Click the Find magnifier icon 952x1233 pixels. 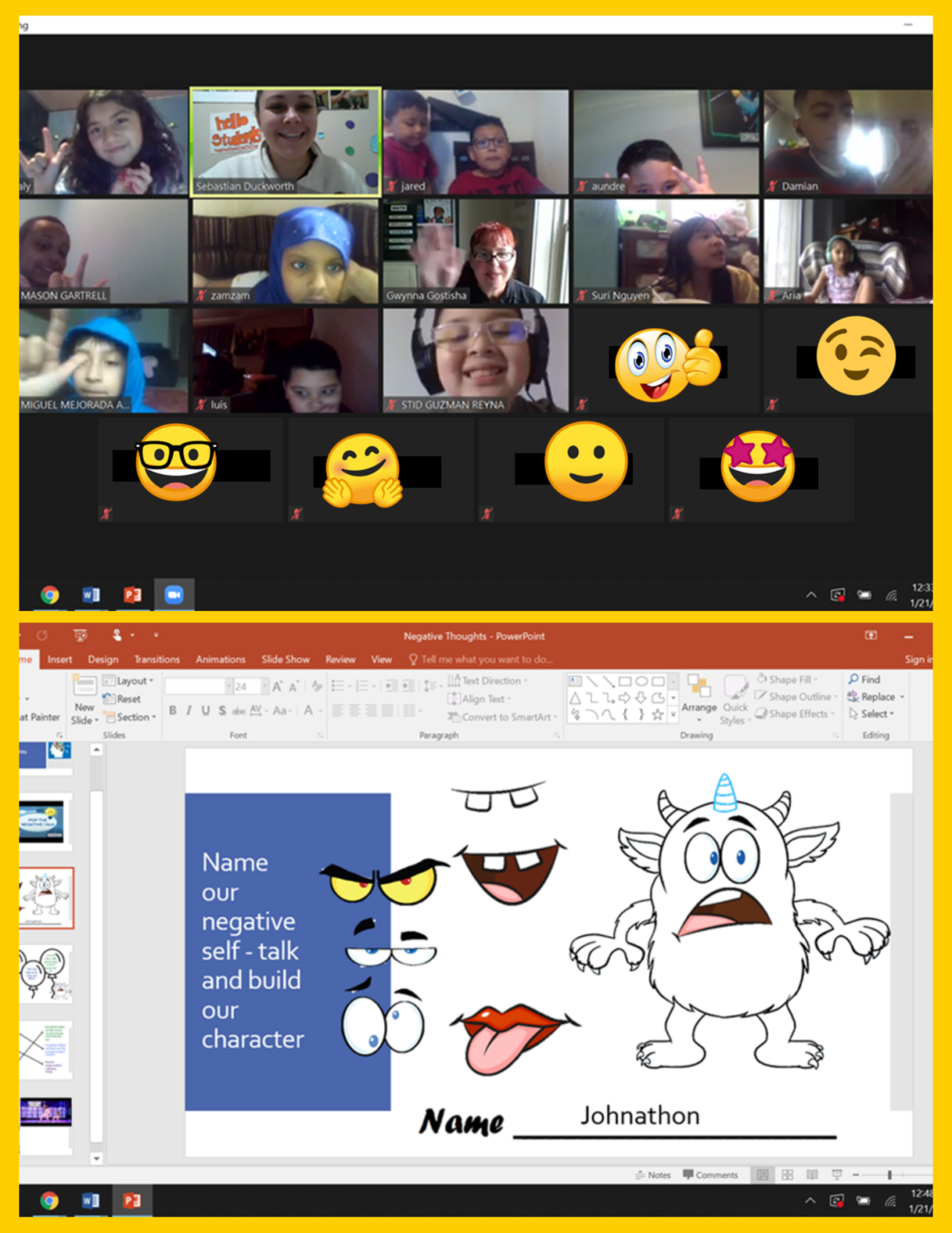854,679
